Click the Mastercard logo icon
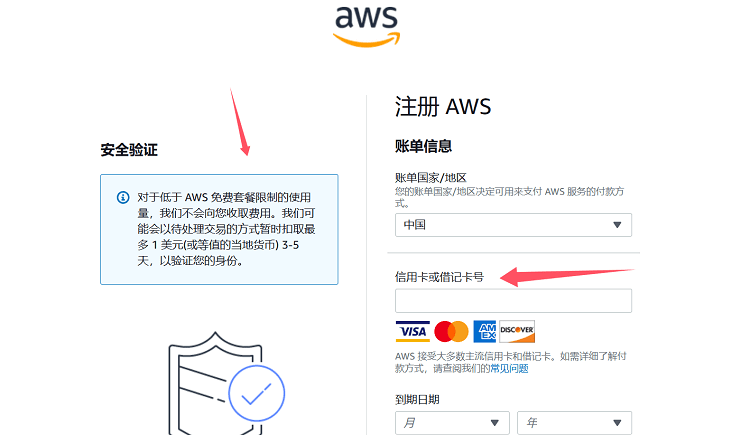750x435 pixels. pos(451,331)
